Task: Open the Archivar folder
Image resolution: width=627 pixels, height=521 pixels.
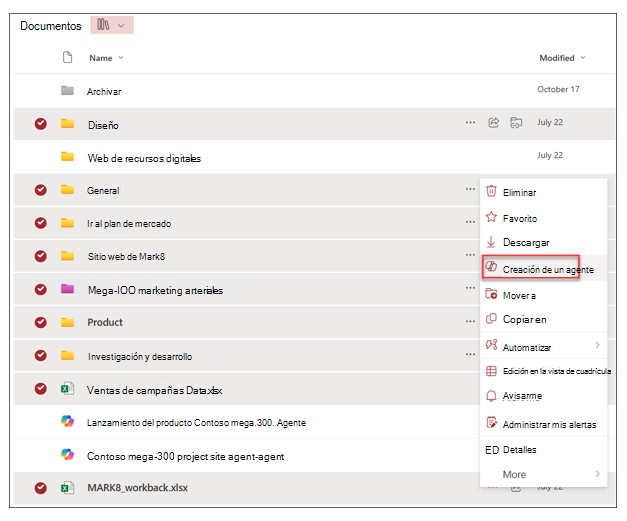Action: pos(104,92)
